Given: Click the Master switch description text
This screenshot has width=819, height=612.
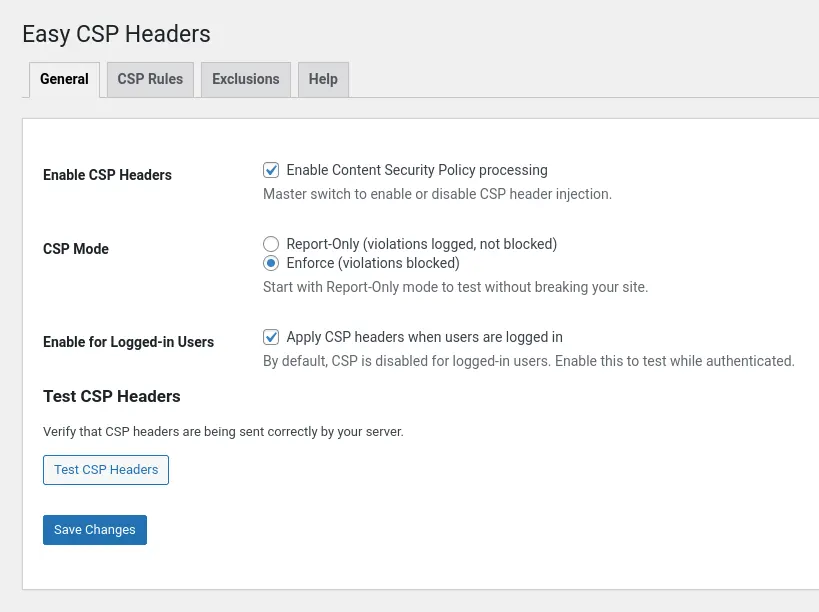Looking at the screenshot, I should 437,194.
